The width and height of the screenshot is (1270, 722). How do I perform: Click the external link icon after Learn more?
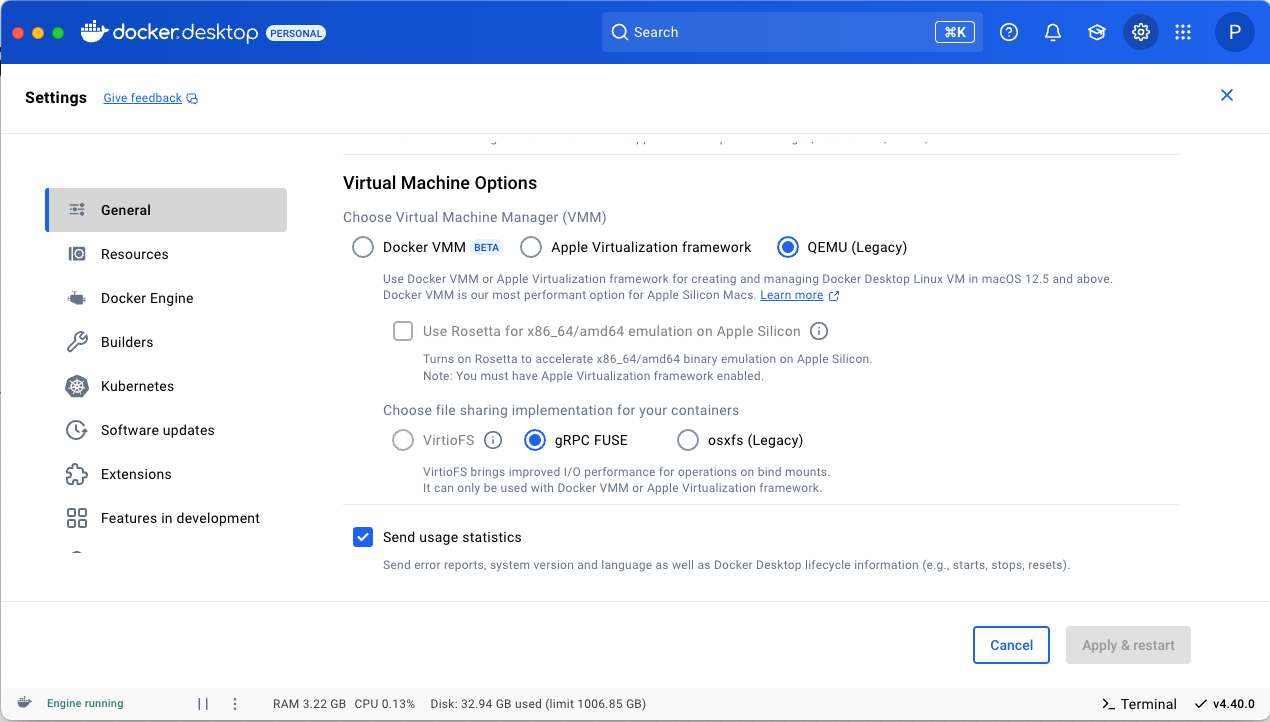[x=834, y=296]
